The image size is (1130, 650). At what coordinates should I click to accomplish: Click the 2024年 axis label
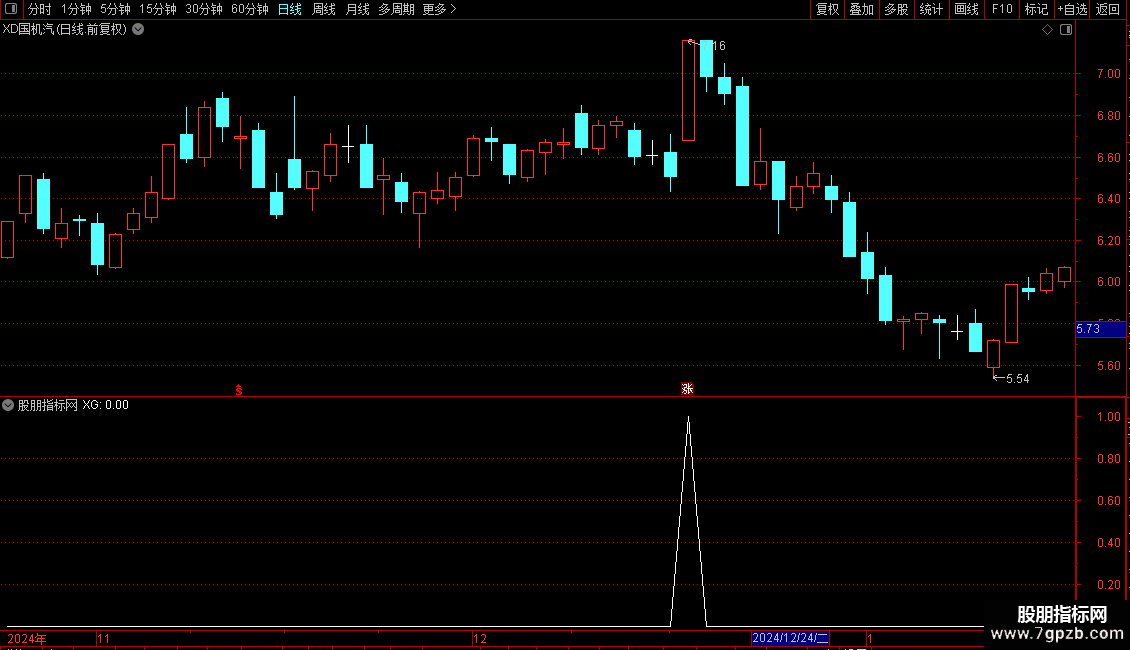(27, 638)
